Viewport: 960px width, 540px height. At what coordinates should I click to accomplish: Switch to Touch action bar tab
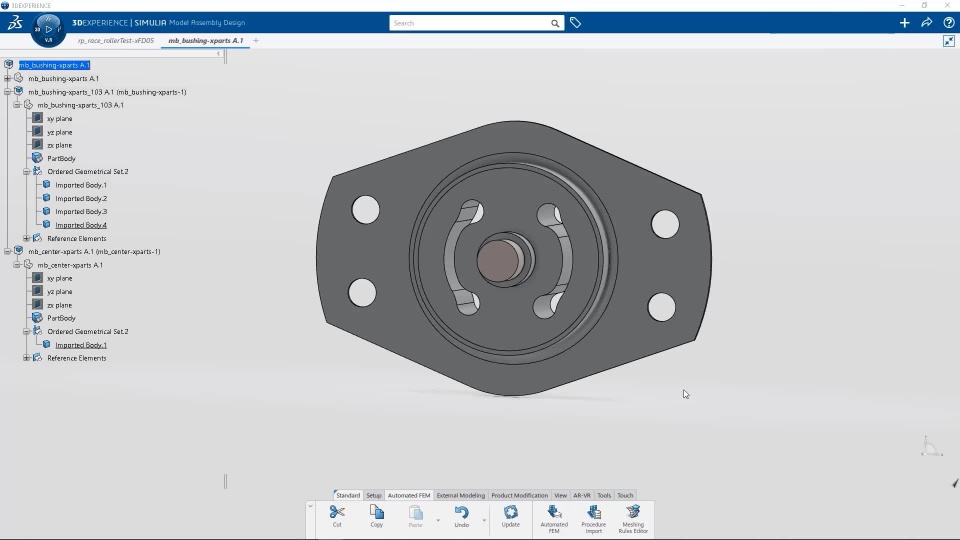[625, 495]
